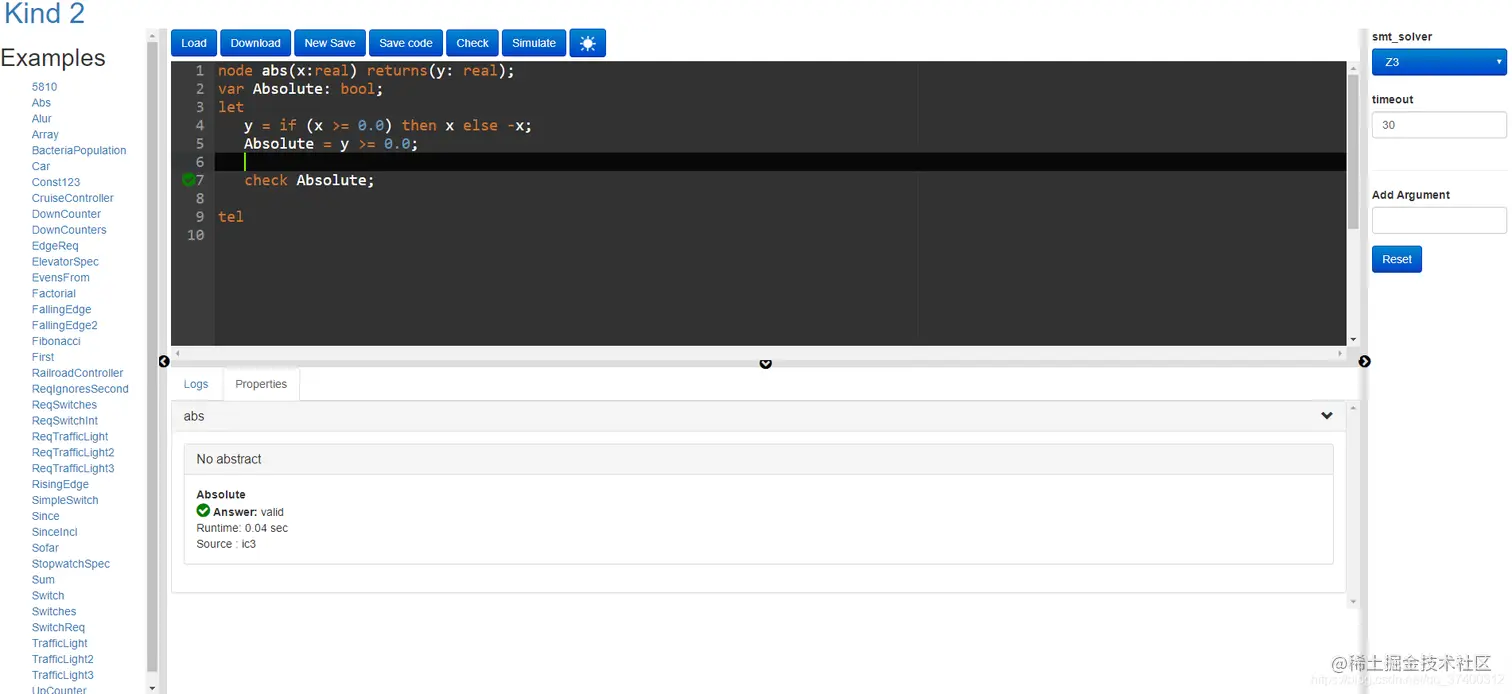Click the Download button

point(255,43)
